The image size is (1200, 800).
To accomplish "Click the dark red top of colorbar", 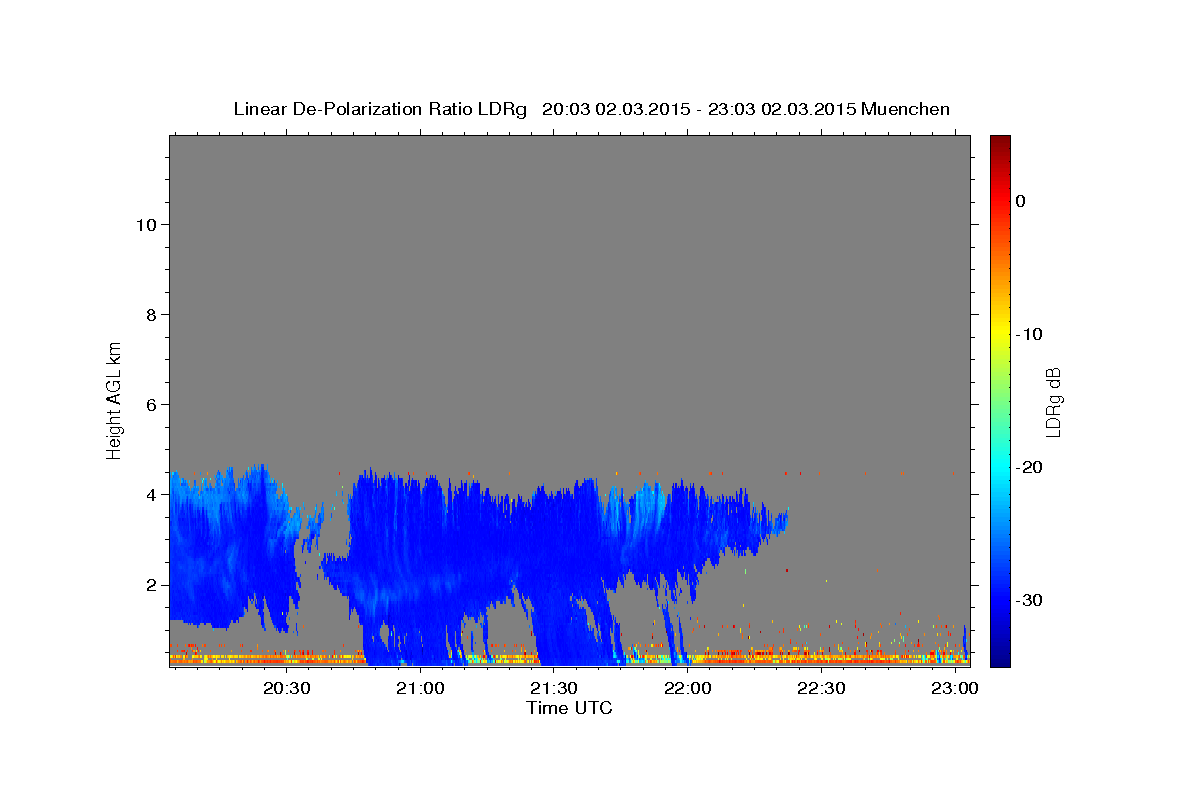I will coord(1000,142).
